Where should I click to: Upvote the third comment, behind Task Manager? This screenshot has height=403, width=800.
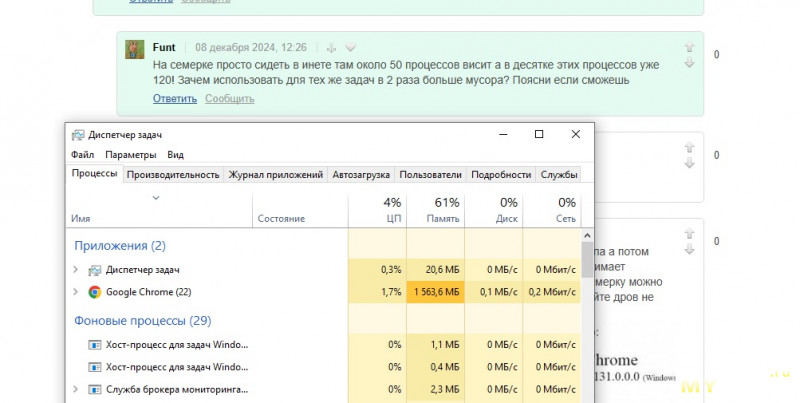[689, 234]
